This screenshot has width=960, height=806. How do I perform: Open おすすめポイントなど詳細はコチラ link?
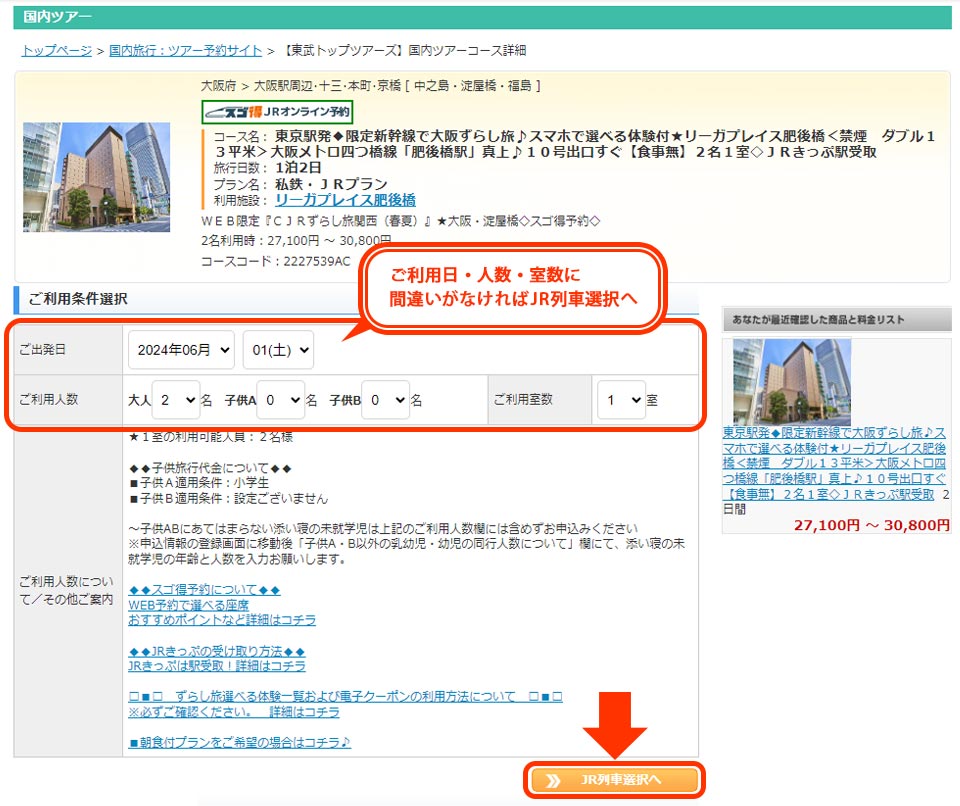coord(221,620)
